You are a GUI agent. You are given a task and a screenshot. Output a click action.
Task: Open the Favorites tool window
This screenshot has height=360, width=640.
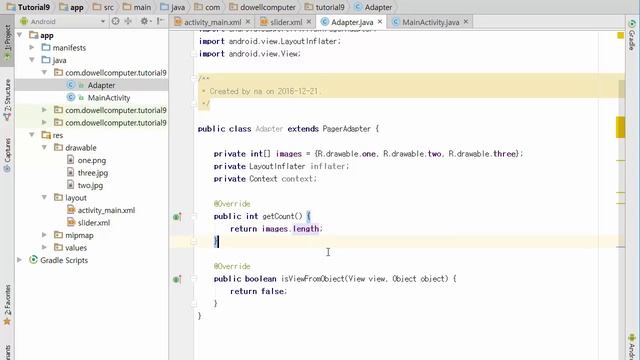click(x=7, y=304)
